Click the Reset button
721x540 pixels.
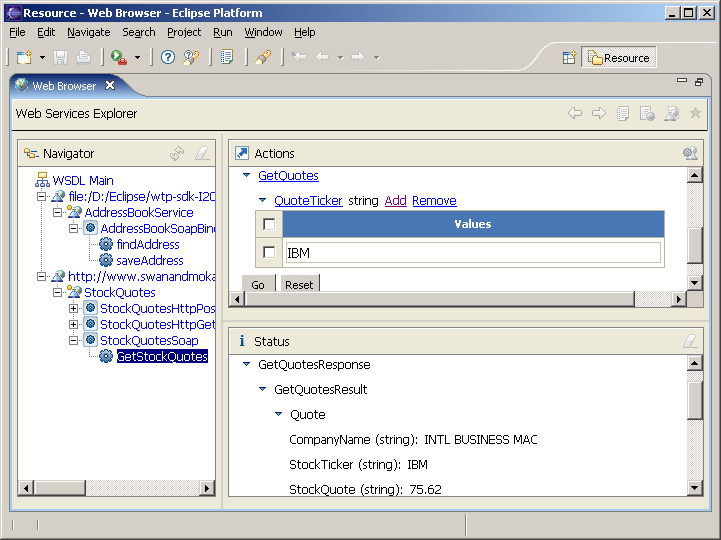299,284
